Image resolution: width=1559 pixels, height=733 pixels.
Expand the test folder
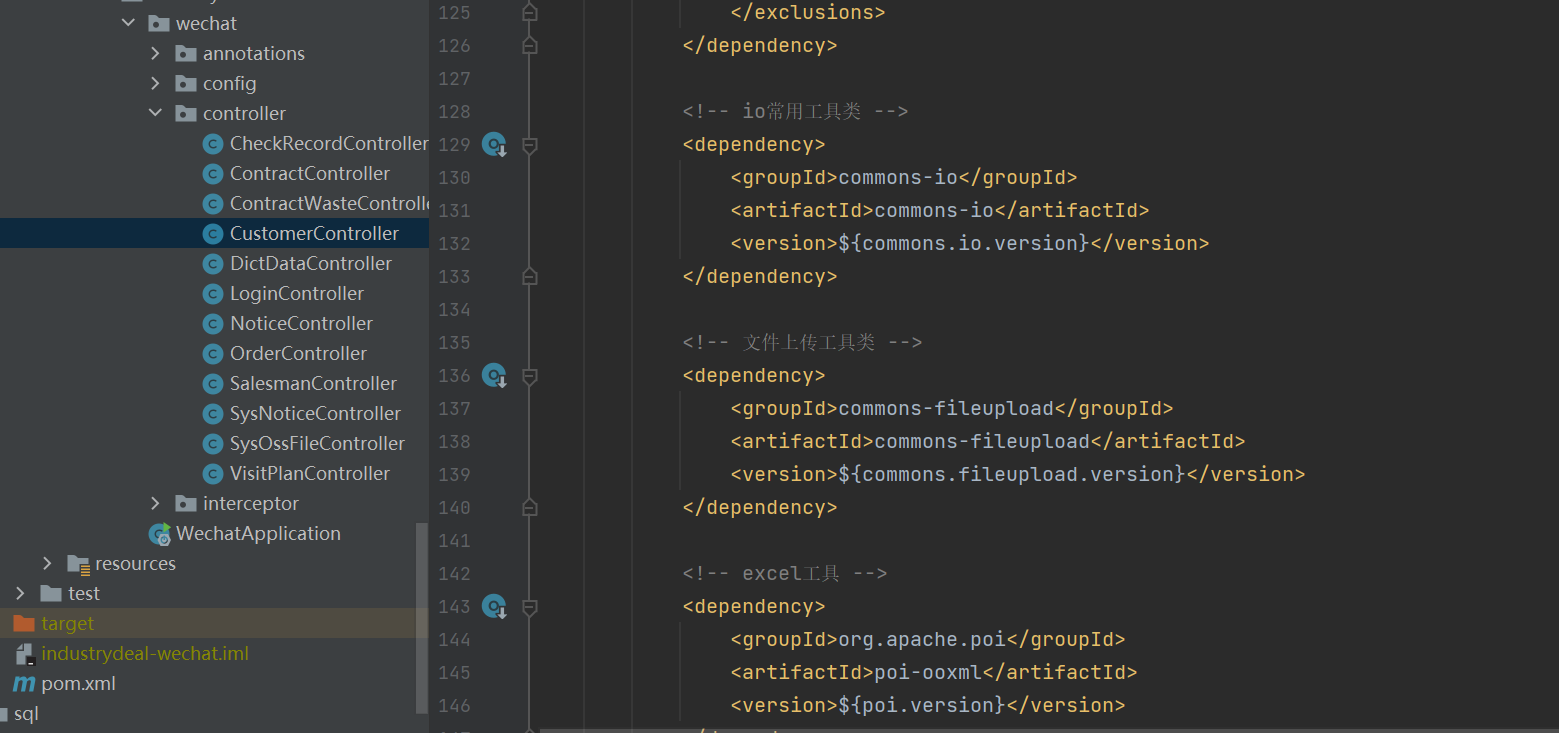pyautogui.click(x=20, y=593)
